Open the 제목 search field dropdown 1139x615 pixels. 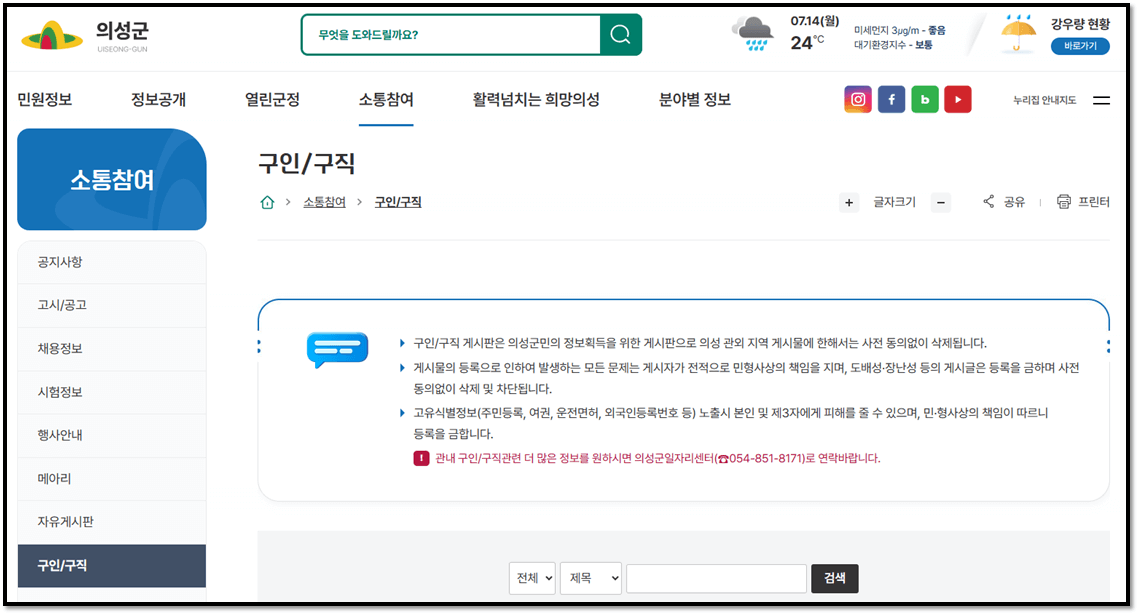[590, 578]
